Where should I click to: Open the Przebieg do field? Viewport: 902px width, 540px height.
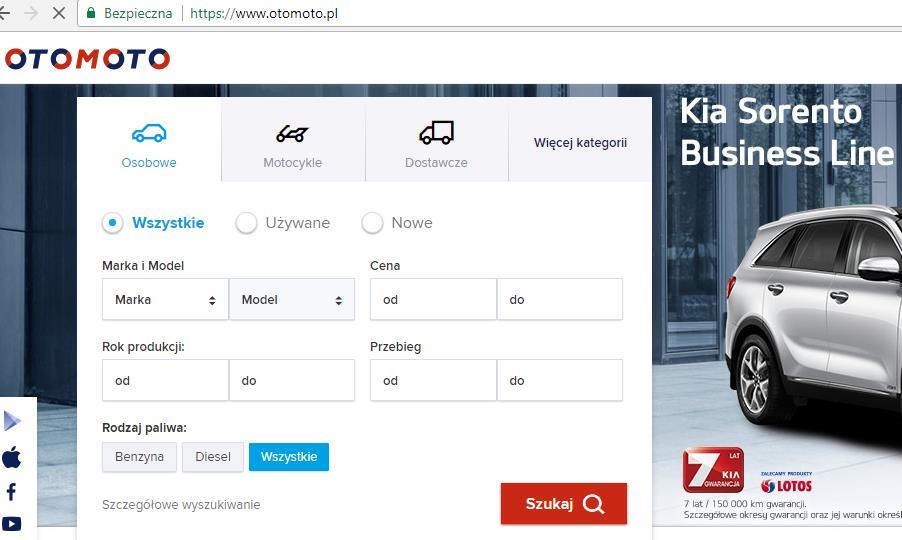click(x=560, y=380)
